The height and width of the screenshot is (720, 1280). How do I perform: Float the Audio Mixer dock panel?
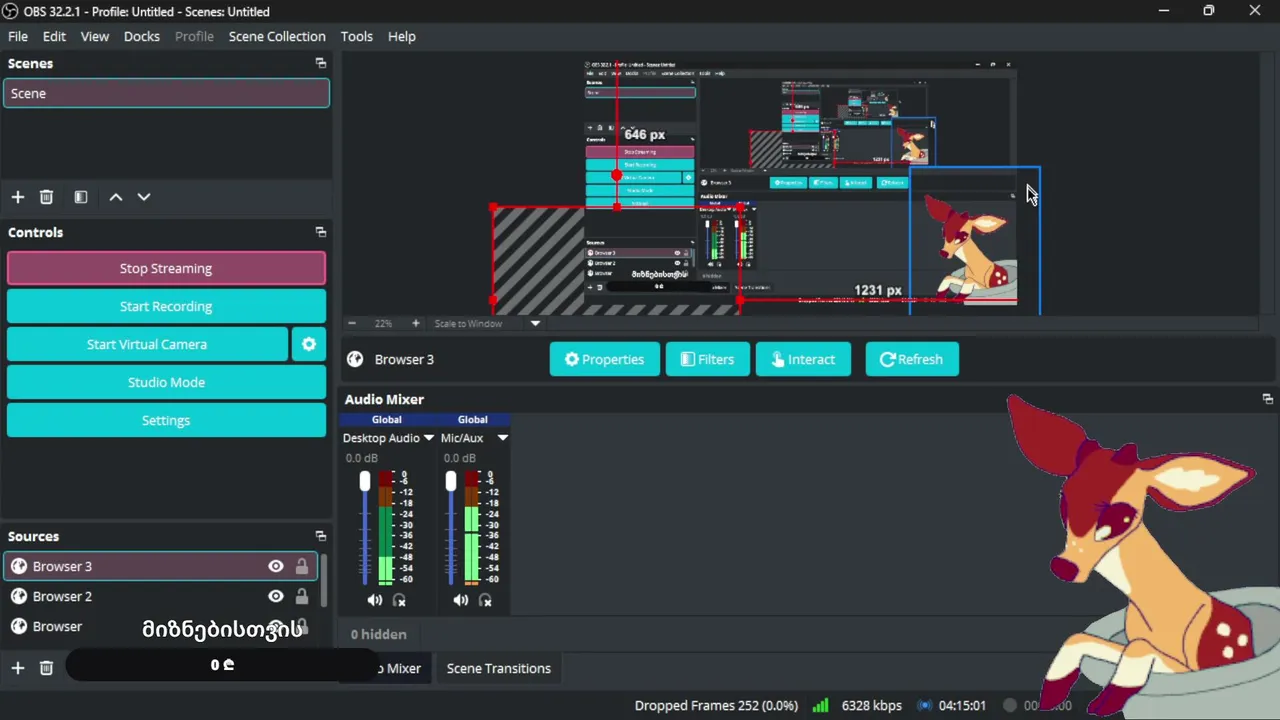[1268, 399]
